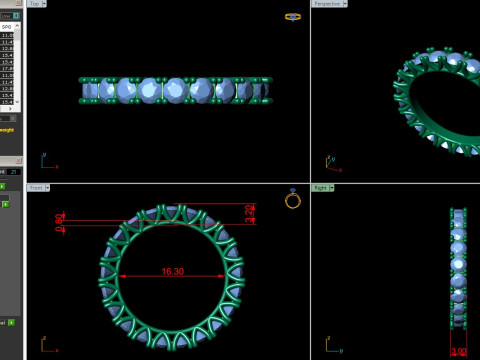This screenshot has height=360, width=480.
Task: Select the 17.8 row in gem list
Action: (x=7, y=69)
